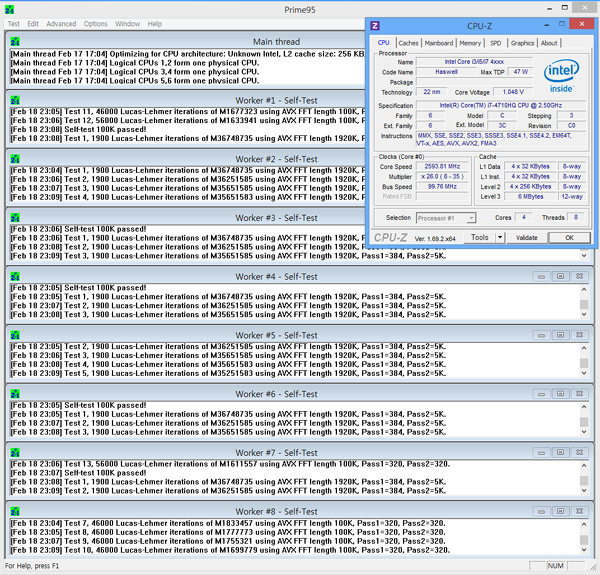The height and width of the screenshot is (575, 600).
Task: Open the Options menu in Prime95
Action: 96,24
